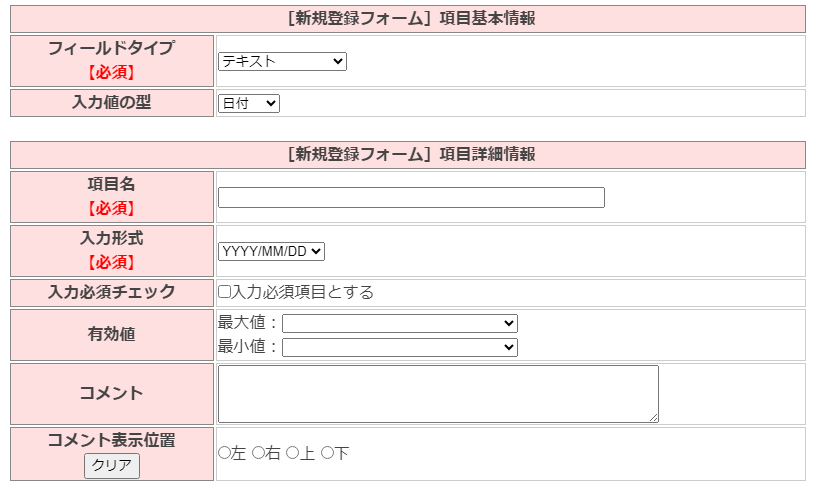Check the 入力必須項目とする checkbox
The image size is (816, 488).
pos(225,293)
